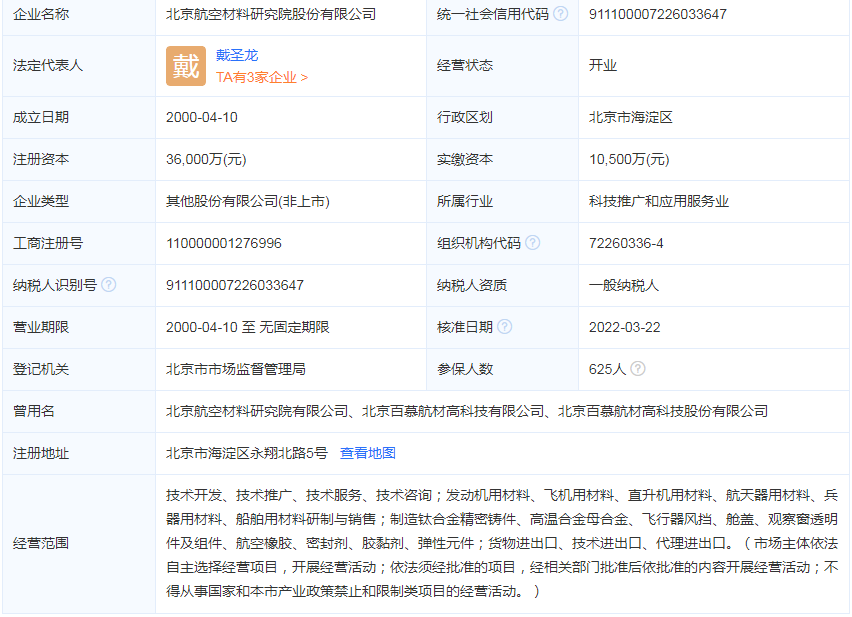The height and width of the screenshot is (617, 852).
Task: Click help icon beside 组织机构代码
Action: [x=533, y=243]
